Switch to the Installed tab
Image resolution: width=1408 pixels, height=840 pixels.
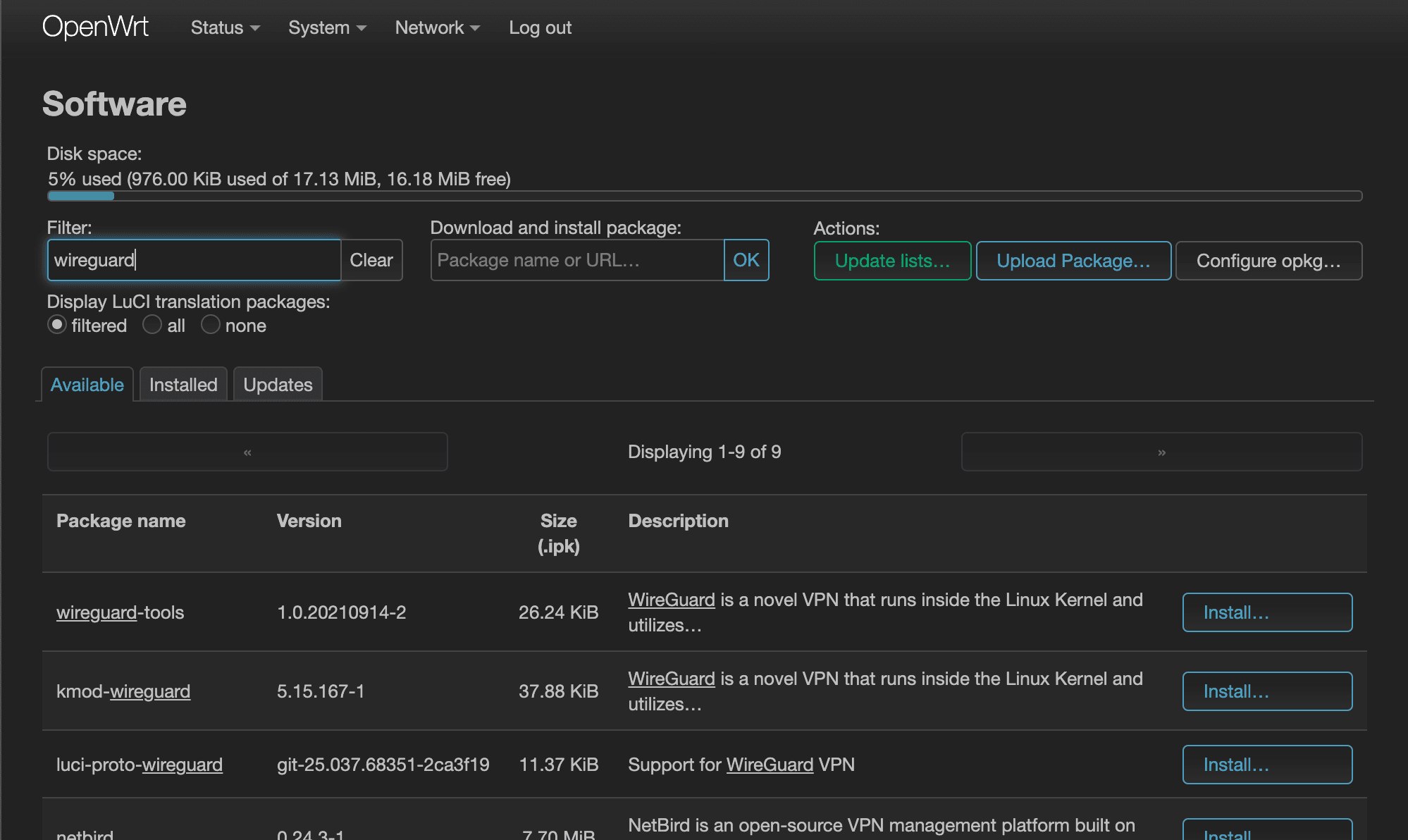click(183, 384)
